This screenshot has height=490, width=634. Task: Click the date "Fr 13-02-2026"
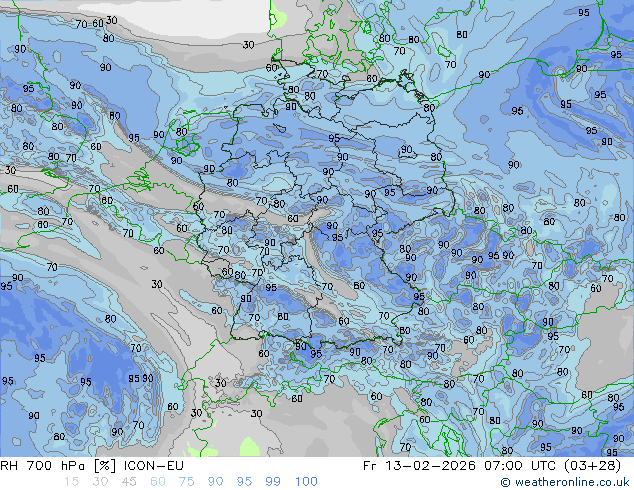pos(419,466)
